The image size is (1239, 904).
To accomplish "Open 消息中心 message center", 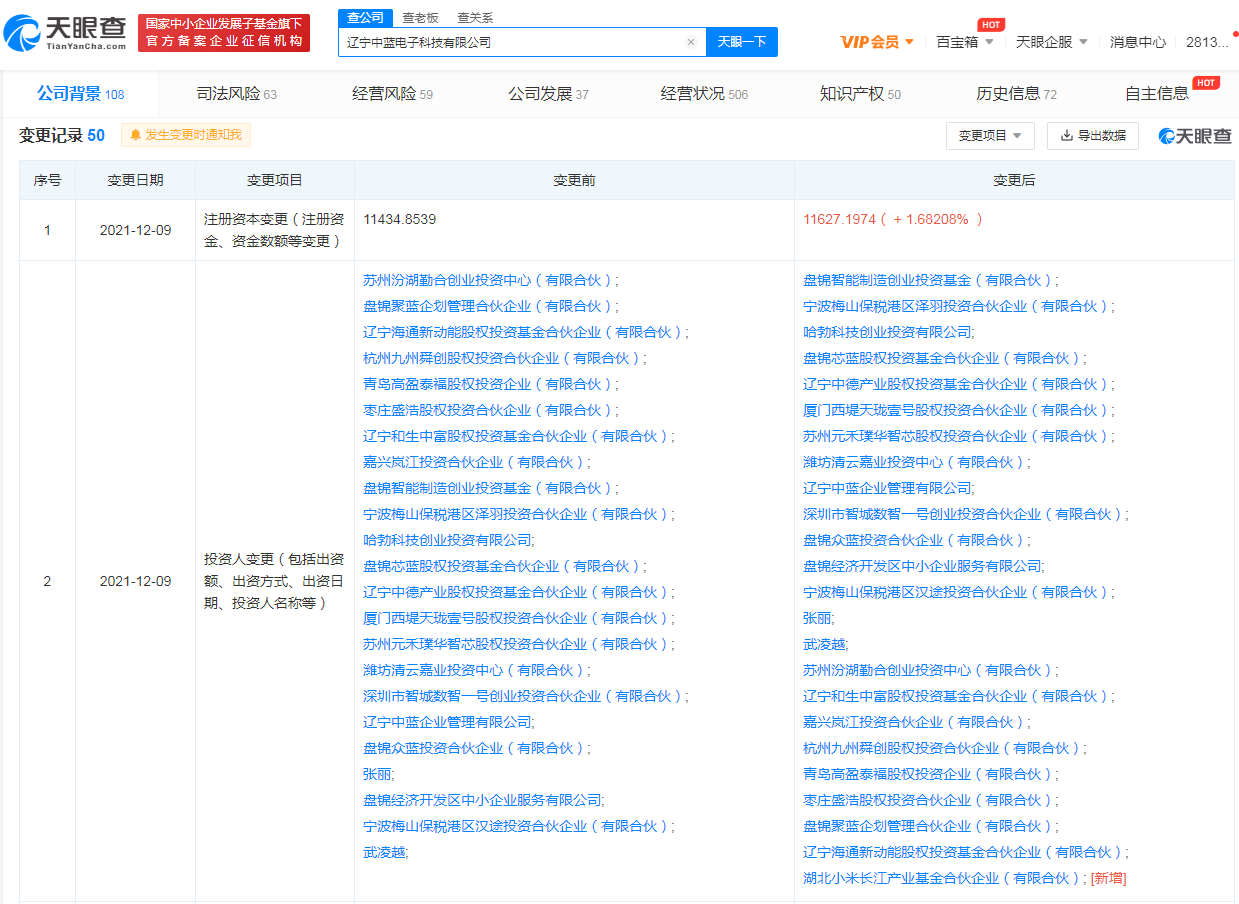I will click(x=1137, y=42).
